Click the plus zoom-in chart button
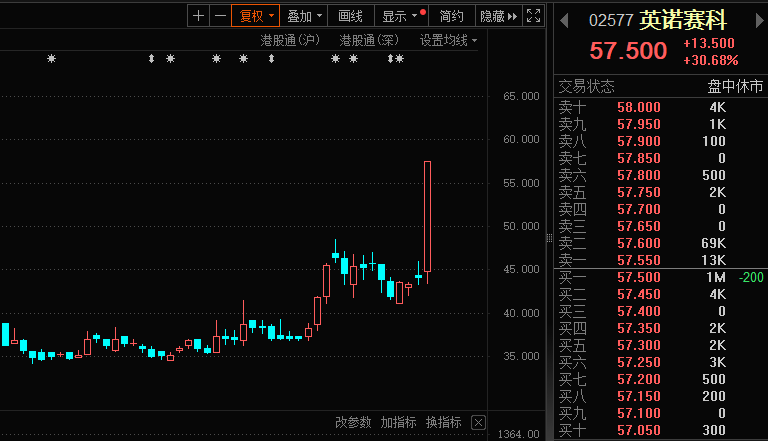 click(198, 16)
